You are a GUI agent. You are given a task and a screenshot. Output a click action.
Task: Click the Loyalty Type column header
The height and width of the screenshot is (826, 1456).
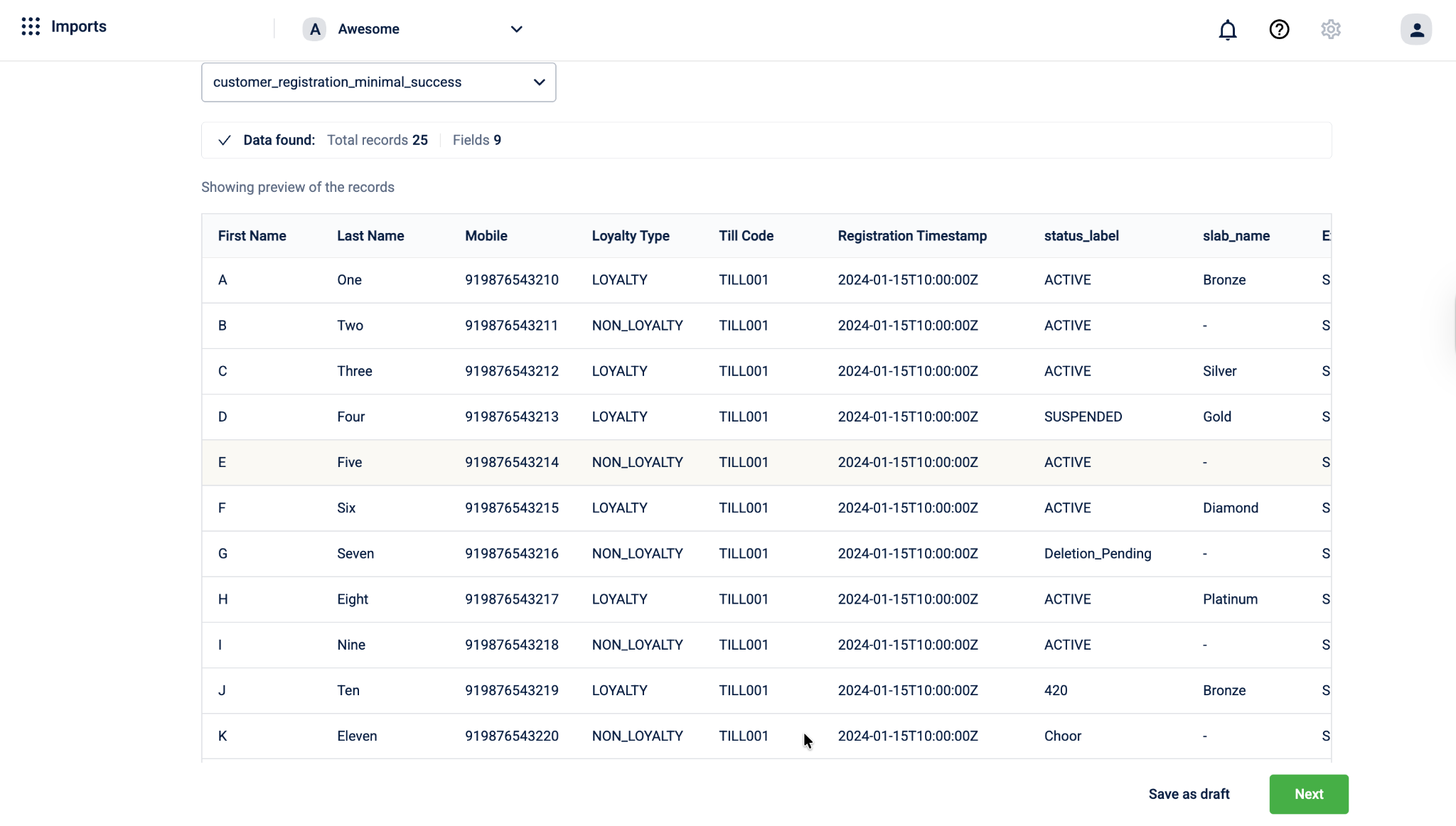631,236
